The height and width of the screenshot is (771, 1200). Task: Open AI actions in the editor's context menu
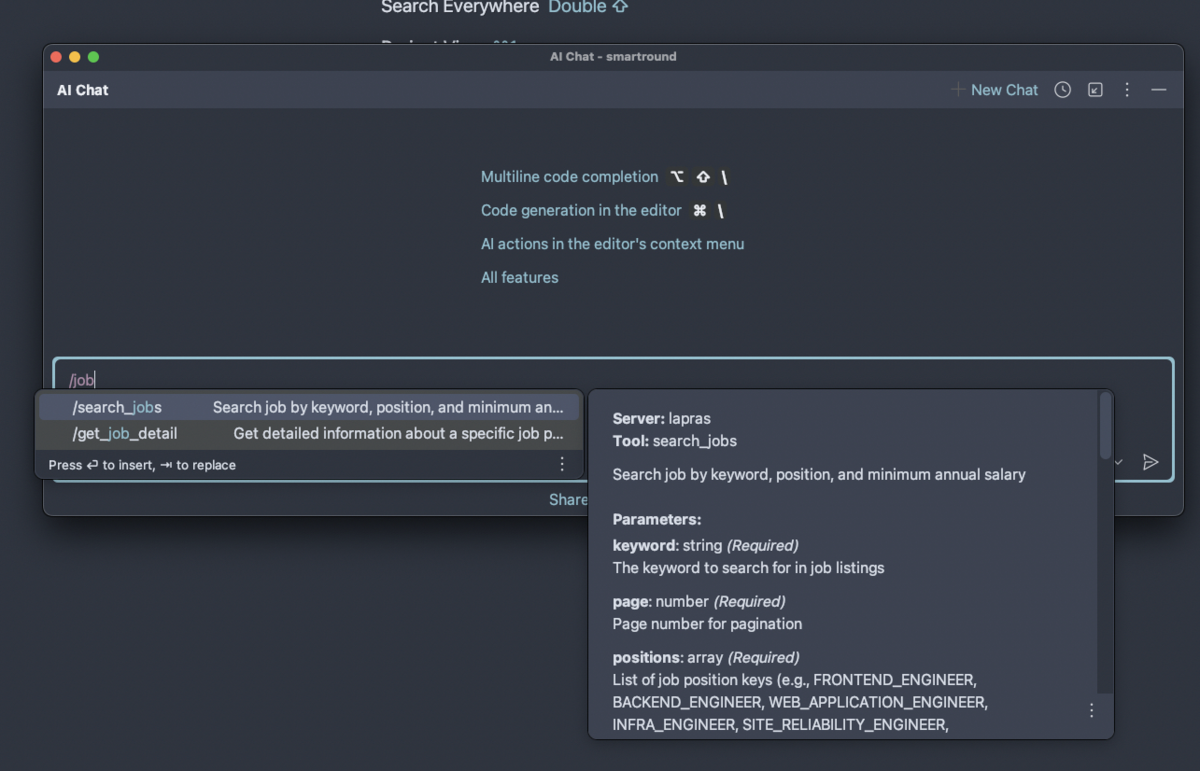[x=612, y=243]
